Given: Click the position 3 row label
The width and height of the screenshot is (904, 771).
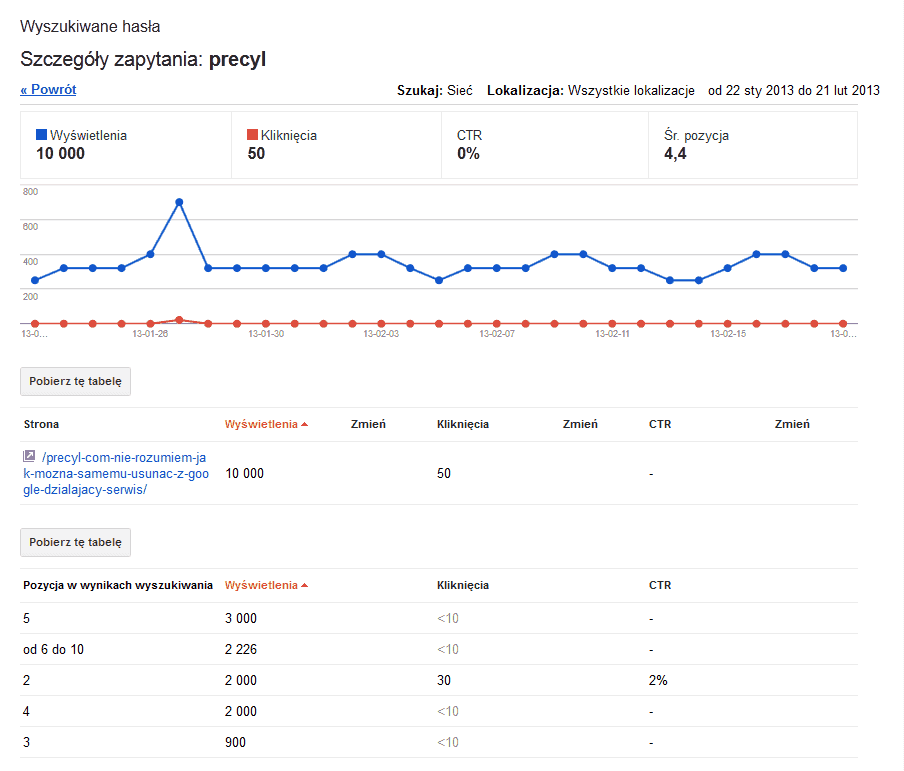Looking at the screenshot, I should point(27,742).
